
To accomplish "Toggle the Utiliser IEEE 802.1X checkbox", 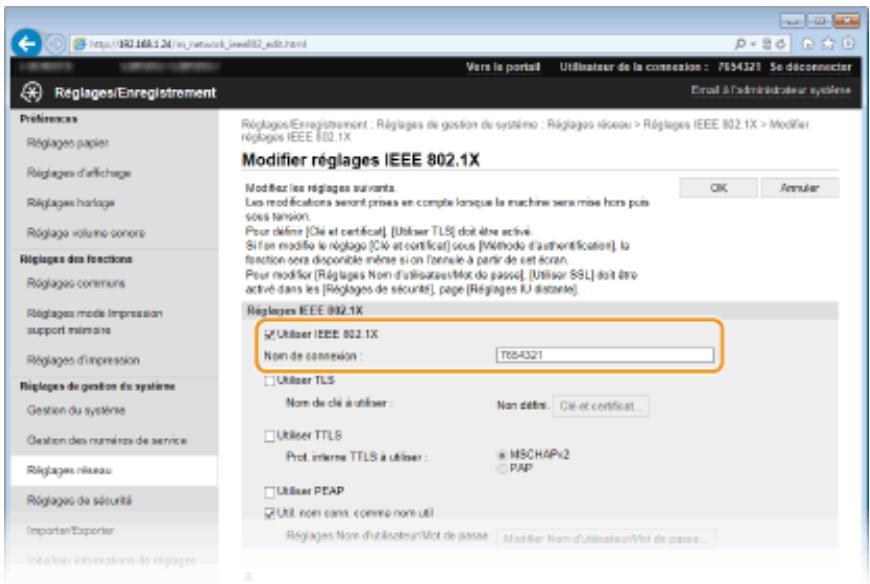I will tap(270, 334).
